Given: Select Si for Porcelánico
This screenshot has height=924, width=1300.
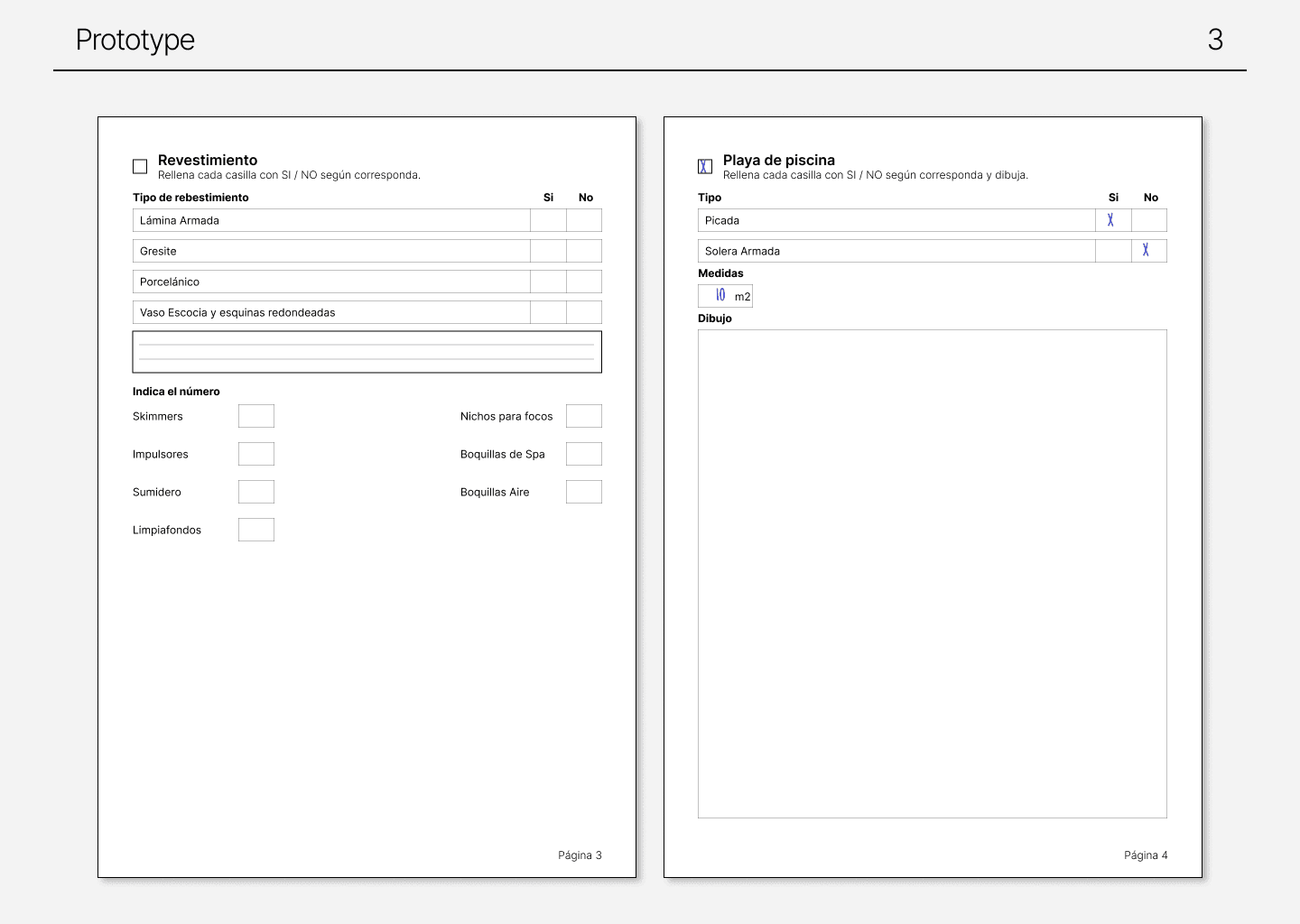Looking at the screenshot, I should click(x=548, y=282).
